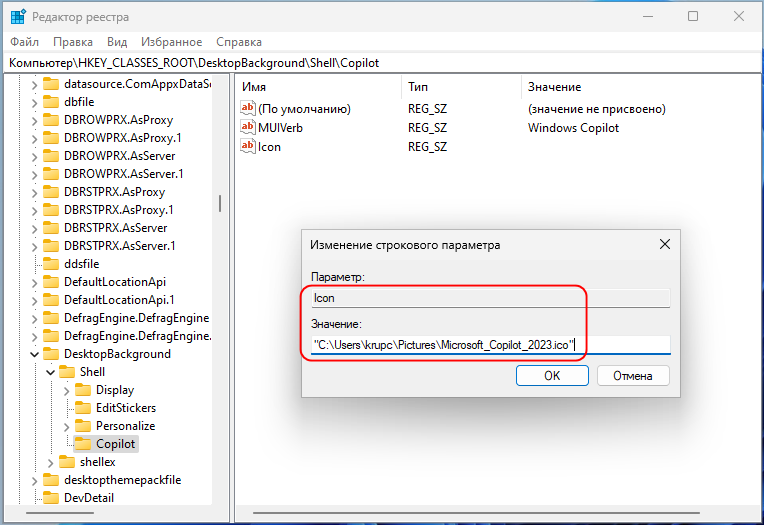Select the DevDetail tree key label
Viewport: 764px width, 525px height.
click(x=89, y=498)
